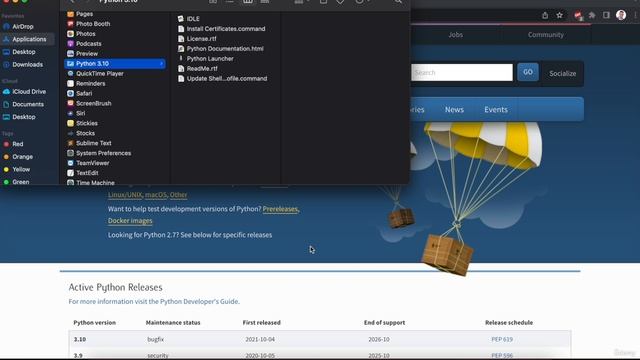Open the Prereleases link

280,209
